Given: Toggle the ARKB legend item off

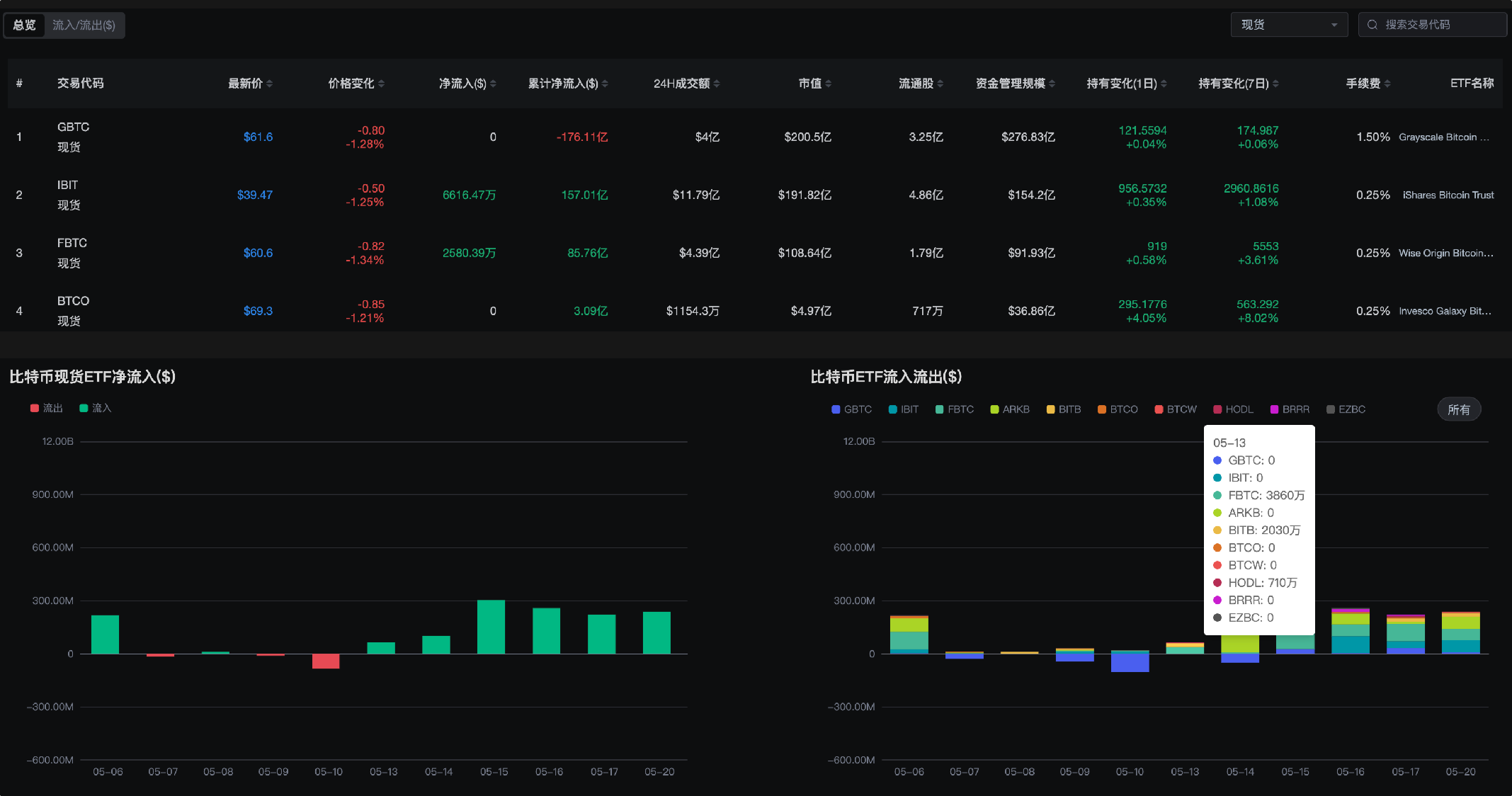Looking at the screenshot, I should [x=1009, y=409].
